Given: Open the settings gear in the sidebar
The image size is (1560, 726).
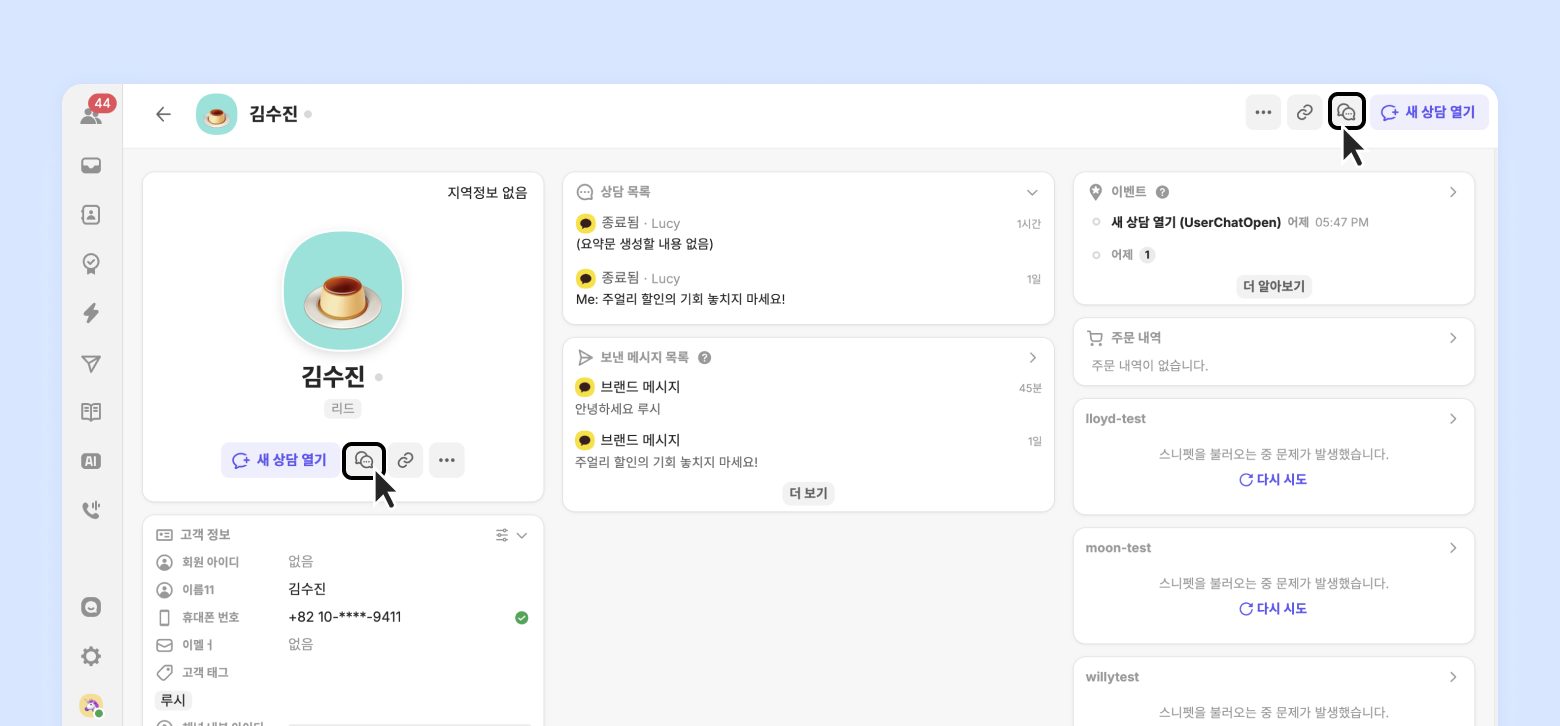Looking at the screenshot, I should 91,656.
